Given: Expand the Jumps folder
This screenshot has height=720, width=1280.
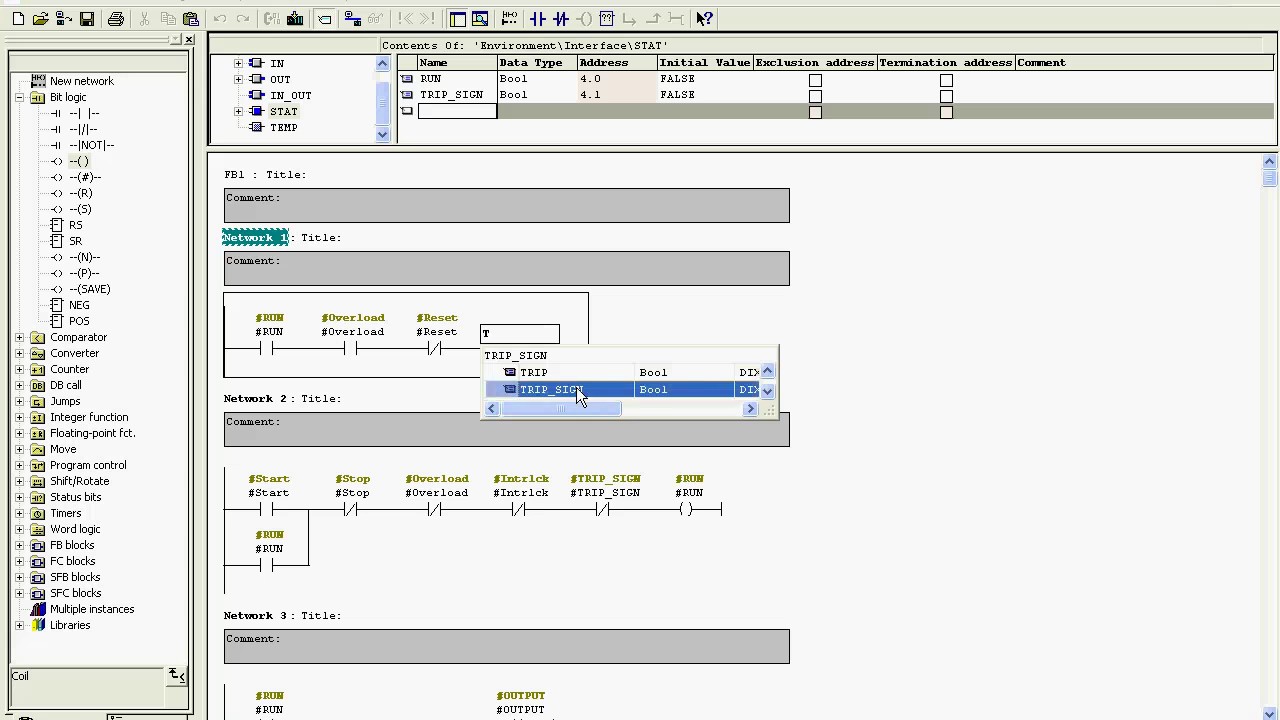Looking at the screenshot, I should (x=19, y=401).
